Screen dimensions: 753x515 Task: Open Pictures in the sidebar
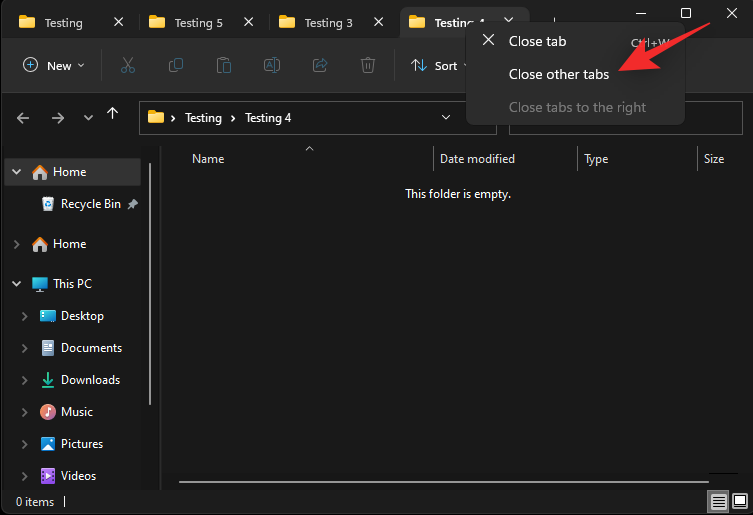coord(72,444)
